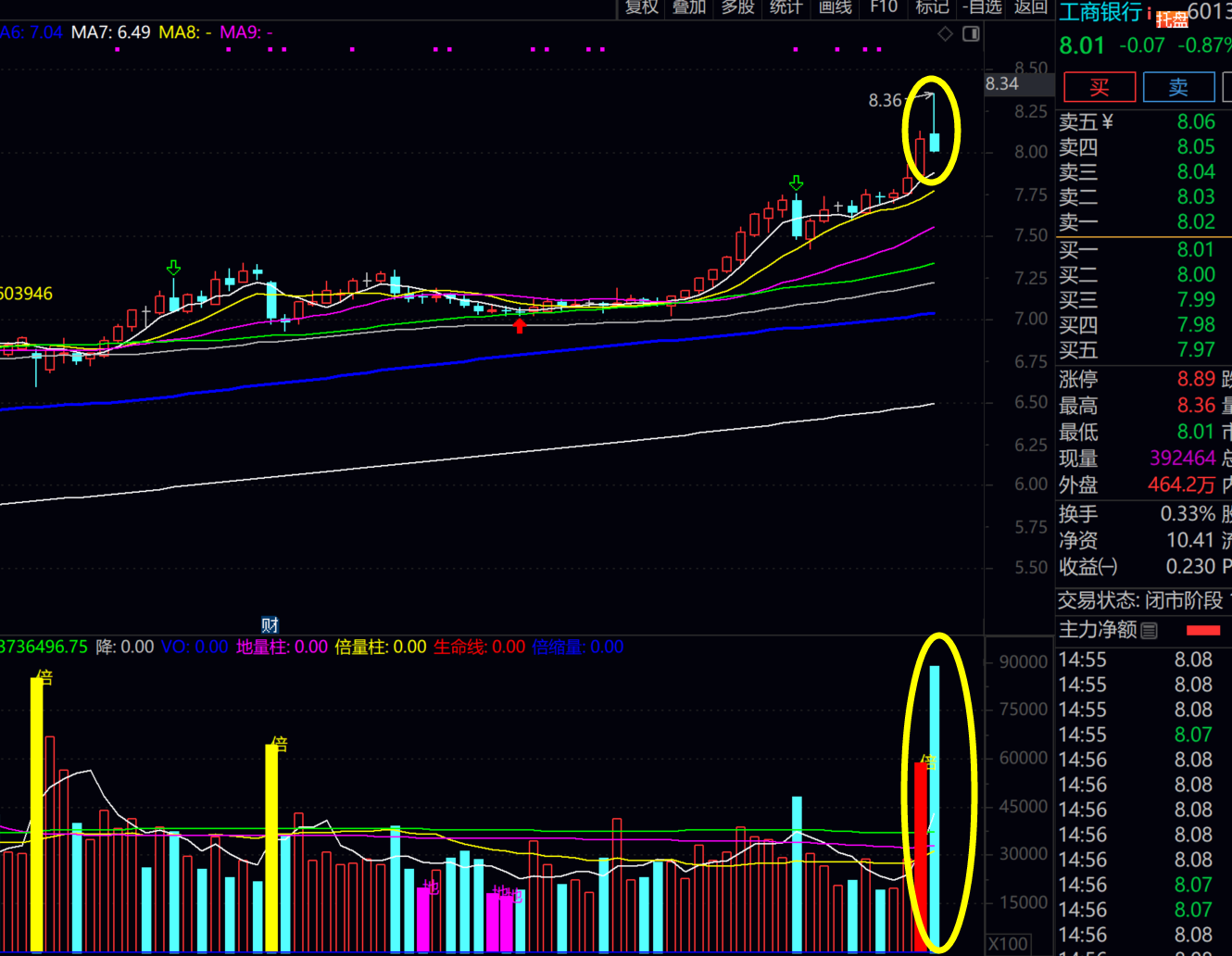Click green down-arrow signal near 7.75 peak

(796, 182)
